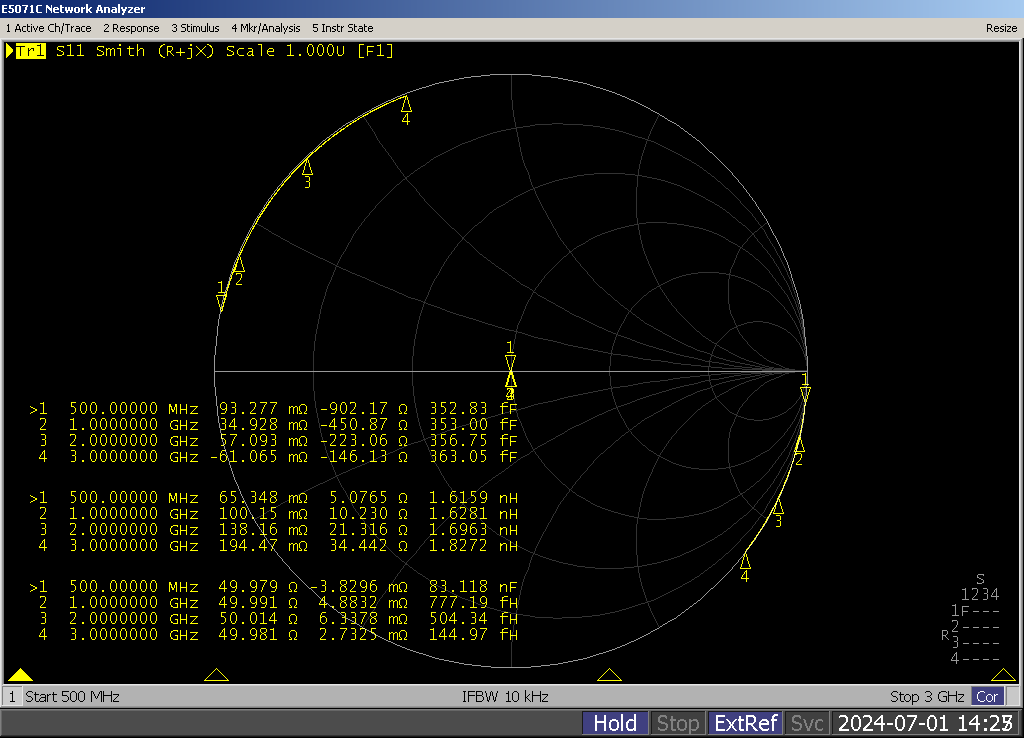Select marker 3 on the upper-left arc
The width and height of the screenshot is (1024, 738).
coord(307,167)
